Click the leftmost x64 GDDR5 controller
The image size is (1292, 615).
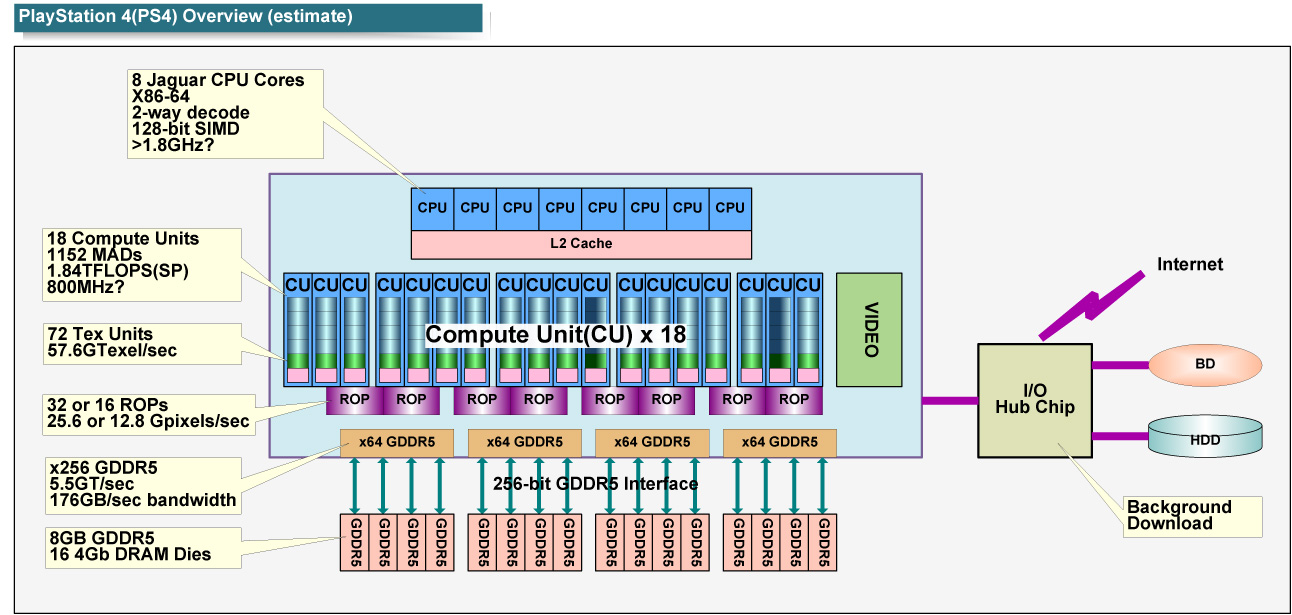(397, 443)
